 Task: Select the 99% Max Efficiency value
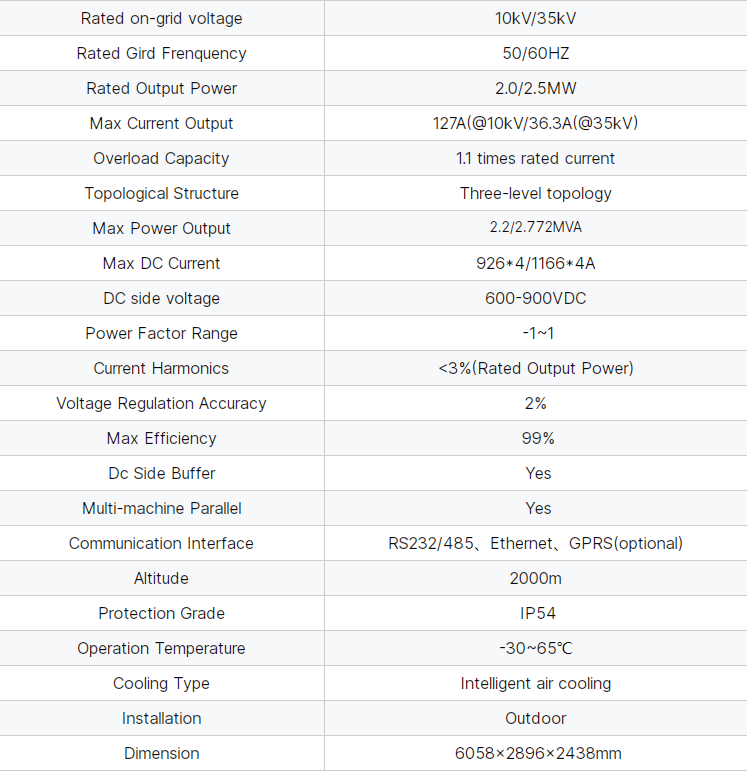538,438
